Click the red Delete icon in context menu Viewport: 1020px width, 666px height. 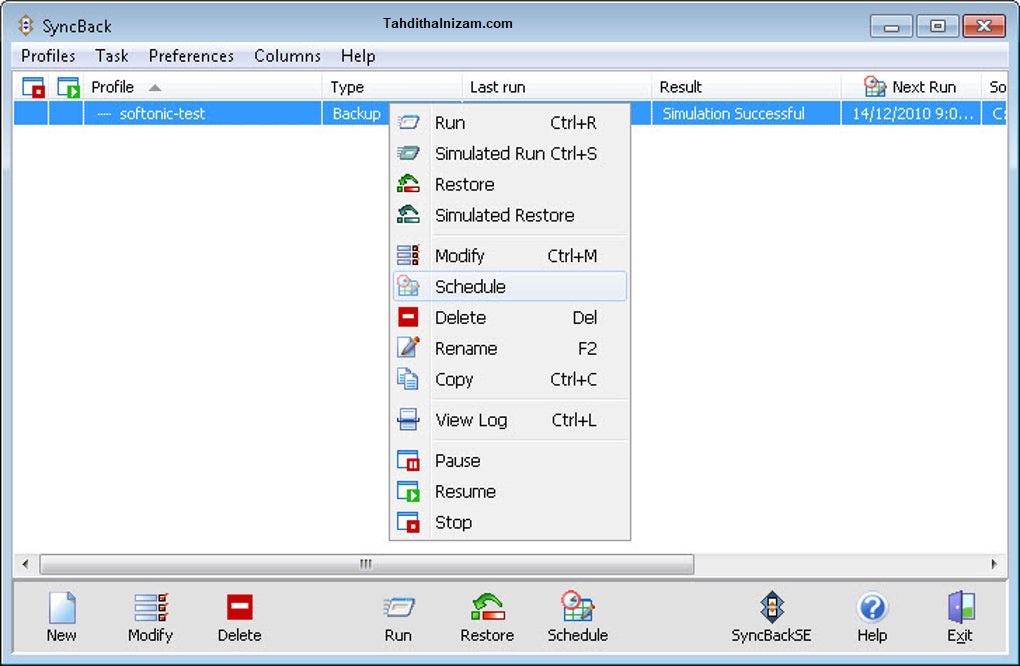[409, 317]
